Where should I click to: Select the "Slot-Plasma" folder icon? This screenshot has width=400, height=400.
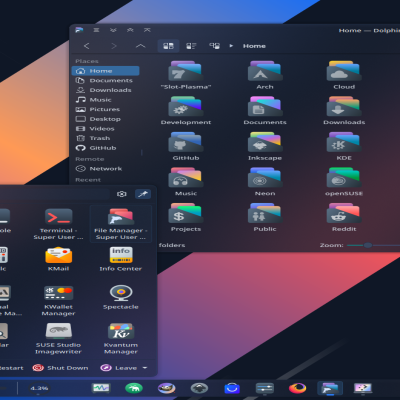click(186, 71)
